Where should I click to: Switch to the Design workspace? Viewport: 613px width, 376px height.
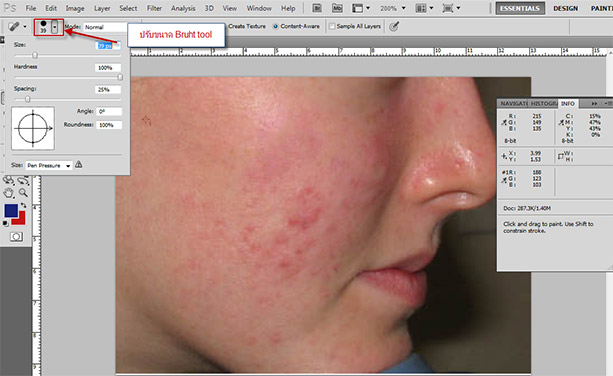pos(565,8)
